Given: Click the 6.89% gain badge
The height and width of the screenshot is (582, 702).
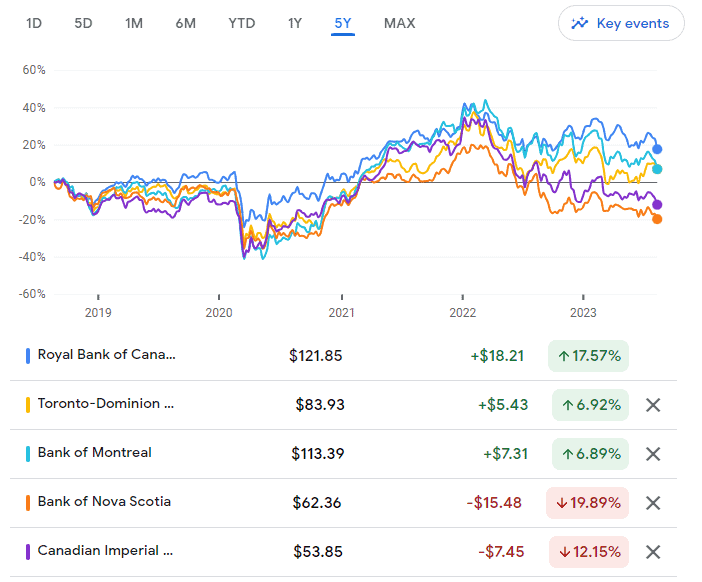Looking at the screenshot, I should (591, 454).
